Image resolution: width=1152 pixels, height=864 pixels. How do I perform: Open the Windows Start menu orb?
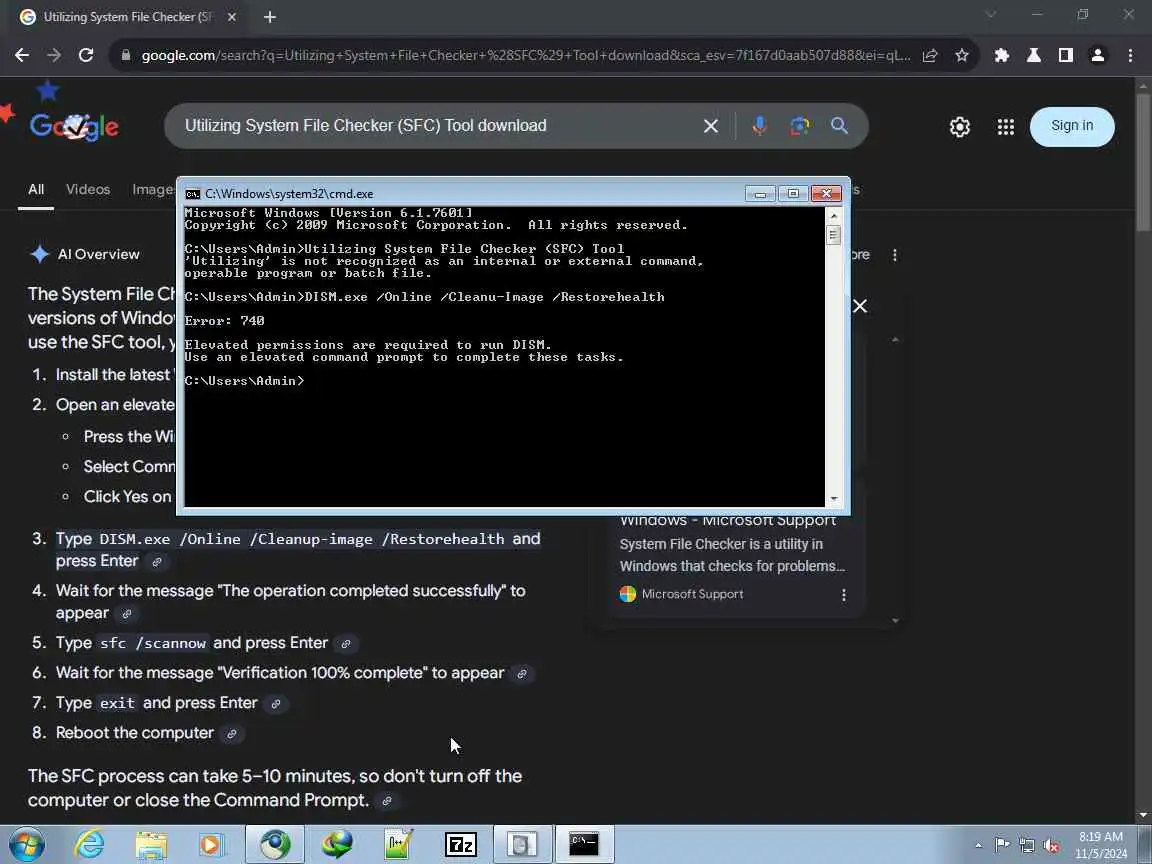[27, 844]
